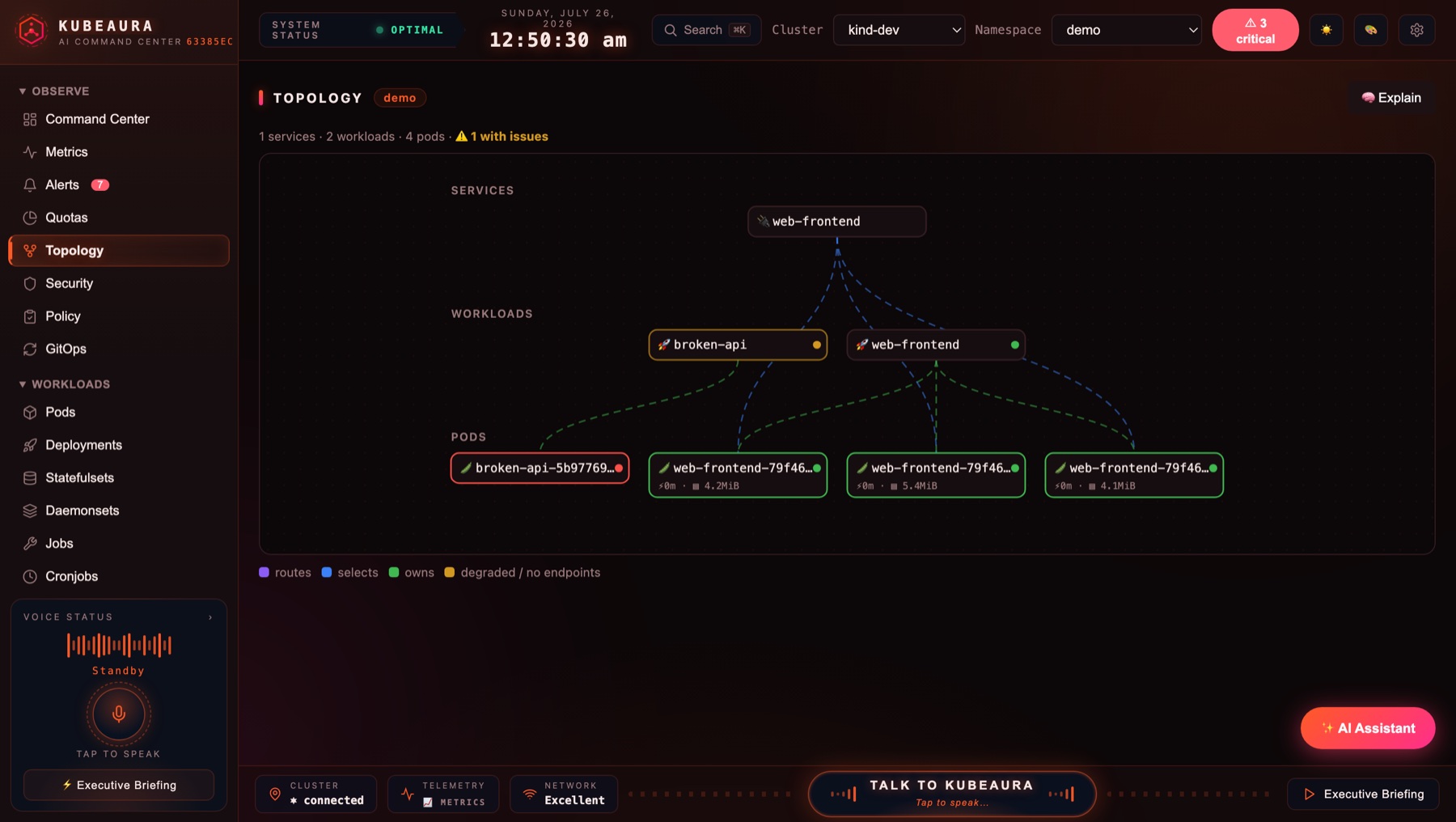1456x822 pixels.
Task: Select the broken-api-5b97769 pod node
Action: coord(540,468)
